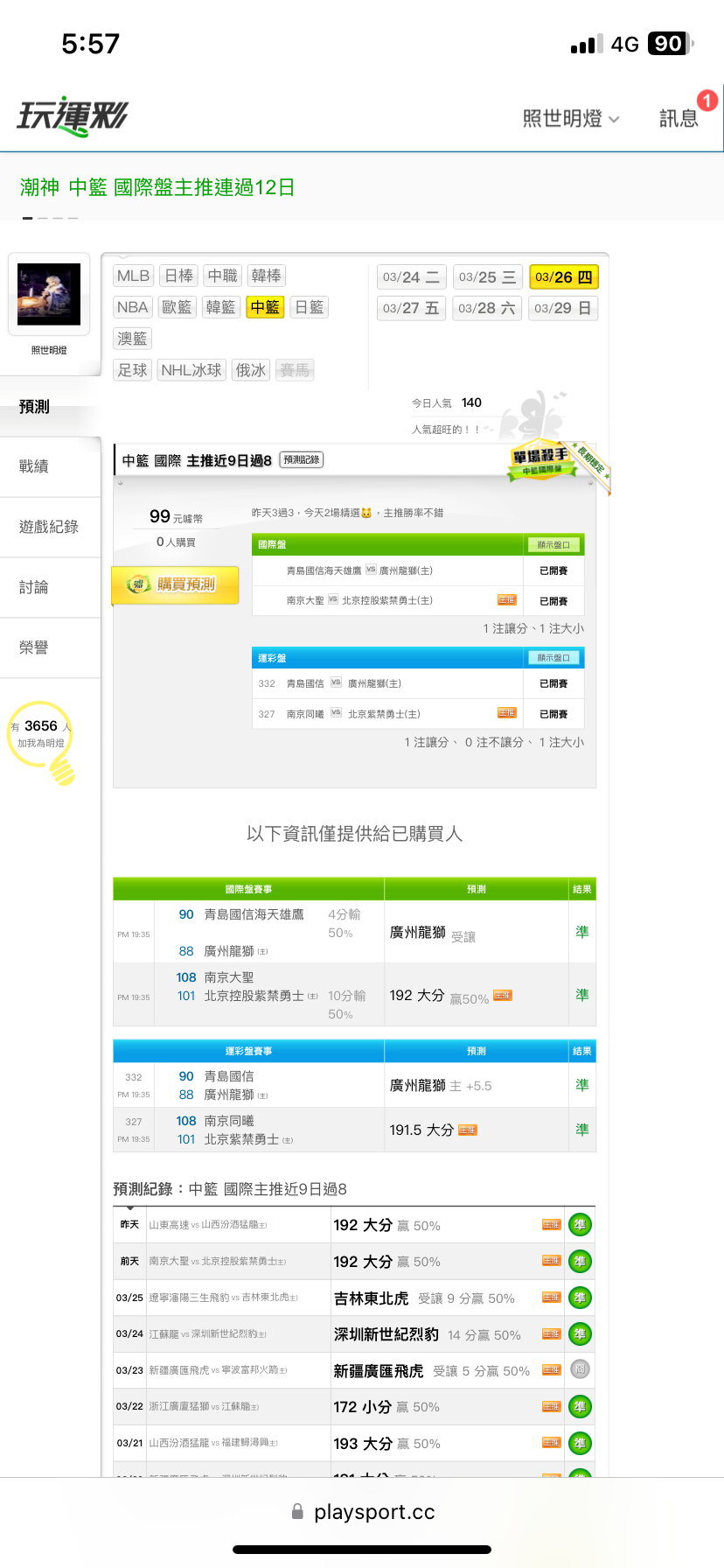Open the 戰績 sidebar section
Viewport: 724px width, 1568px height.
click(x=51, y=466)
